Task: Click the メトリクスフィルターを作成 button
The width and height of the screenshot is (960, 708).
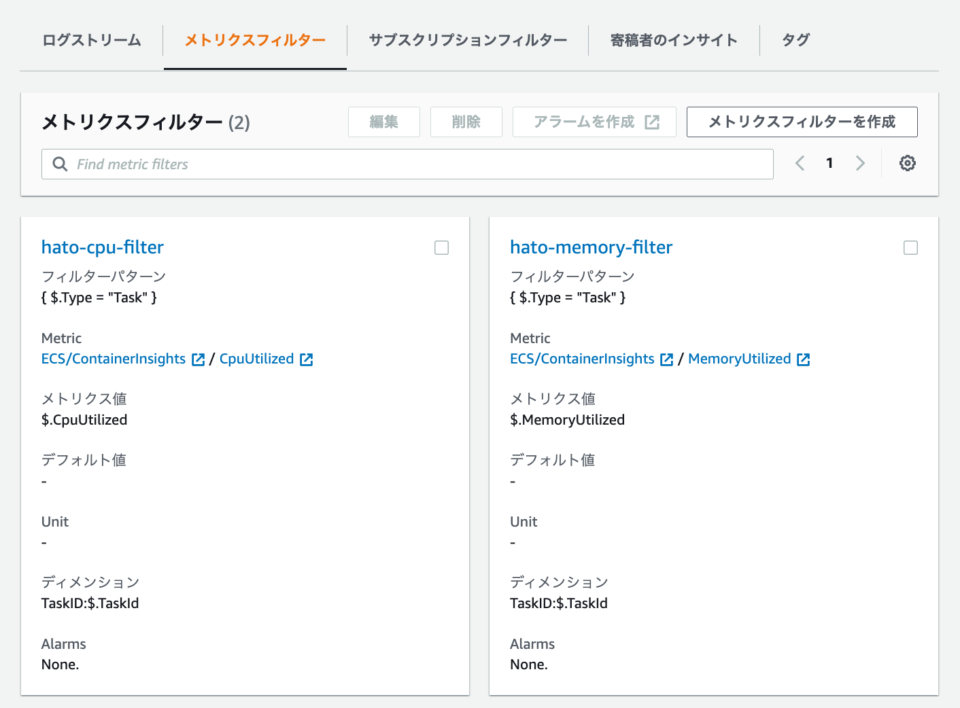Action: [802, 121]
